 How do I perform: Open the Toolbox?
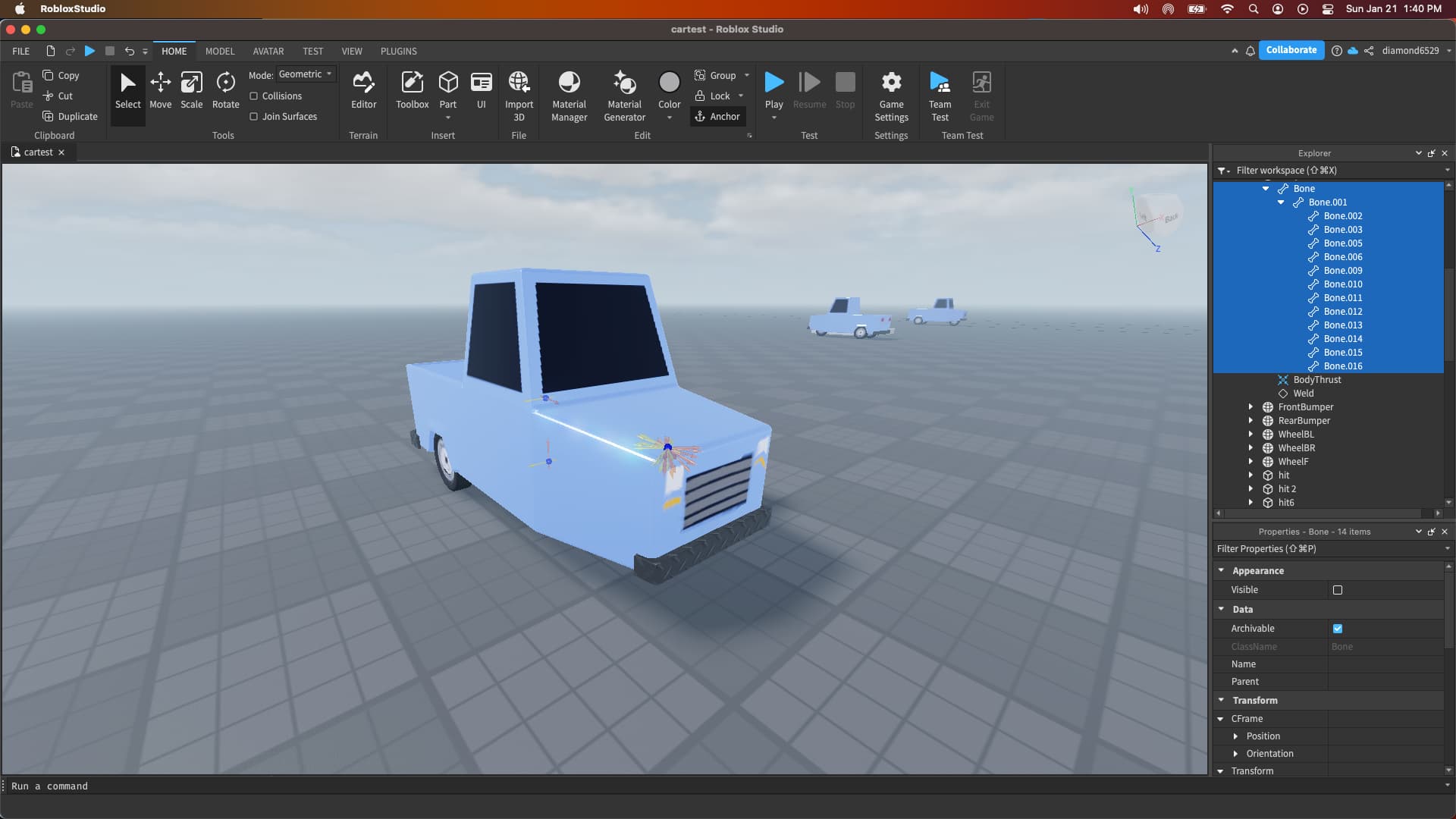coord(412,89)
